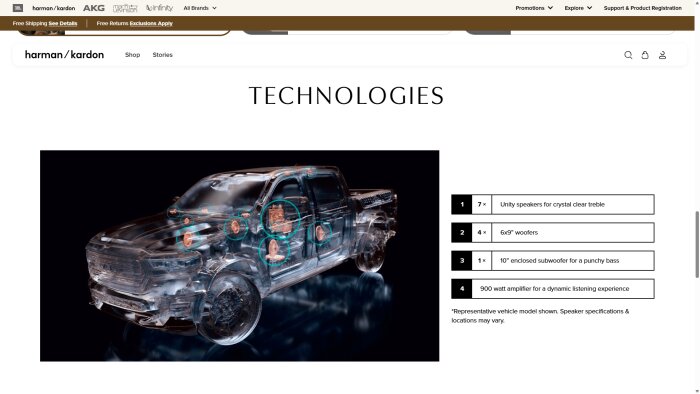The image size is (700, 394).
Task: Click the '4 ×' quantity label
Action: click(482, 232)
